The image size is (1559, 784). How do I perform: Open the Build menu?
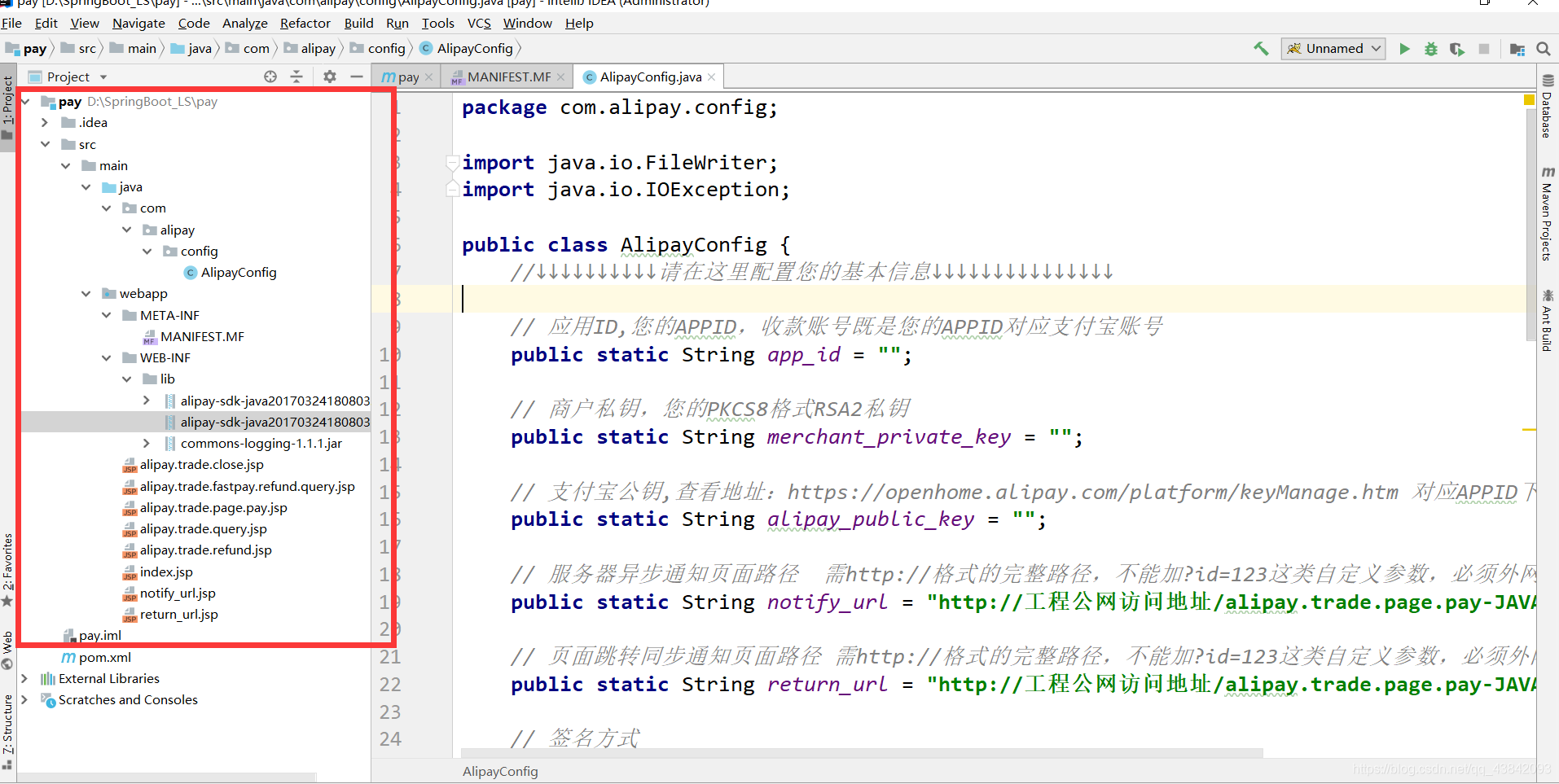[358, 24]
